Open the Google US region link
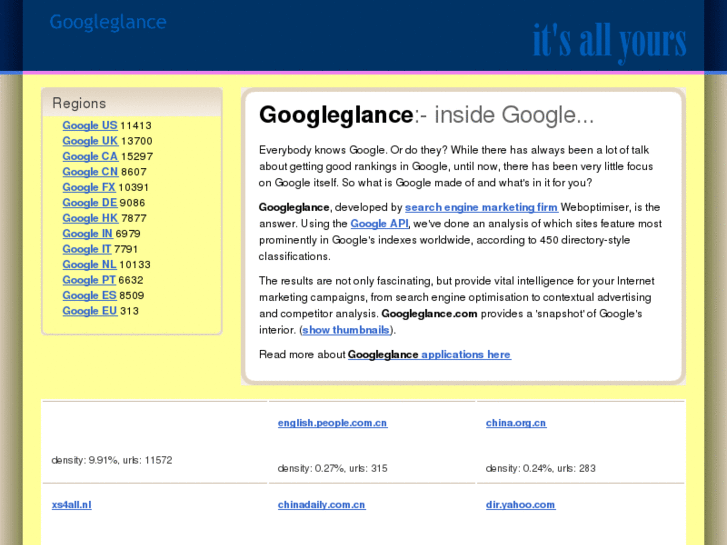 90,125
